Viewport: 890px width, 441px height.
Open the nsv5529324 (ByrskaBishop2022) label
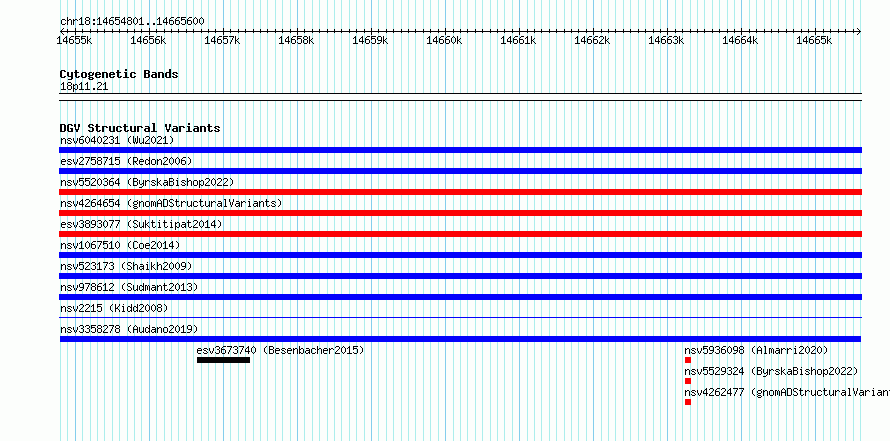[x=771, y=371]
